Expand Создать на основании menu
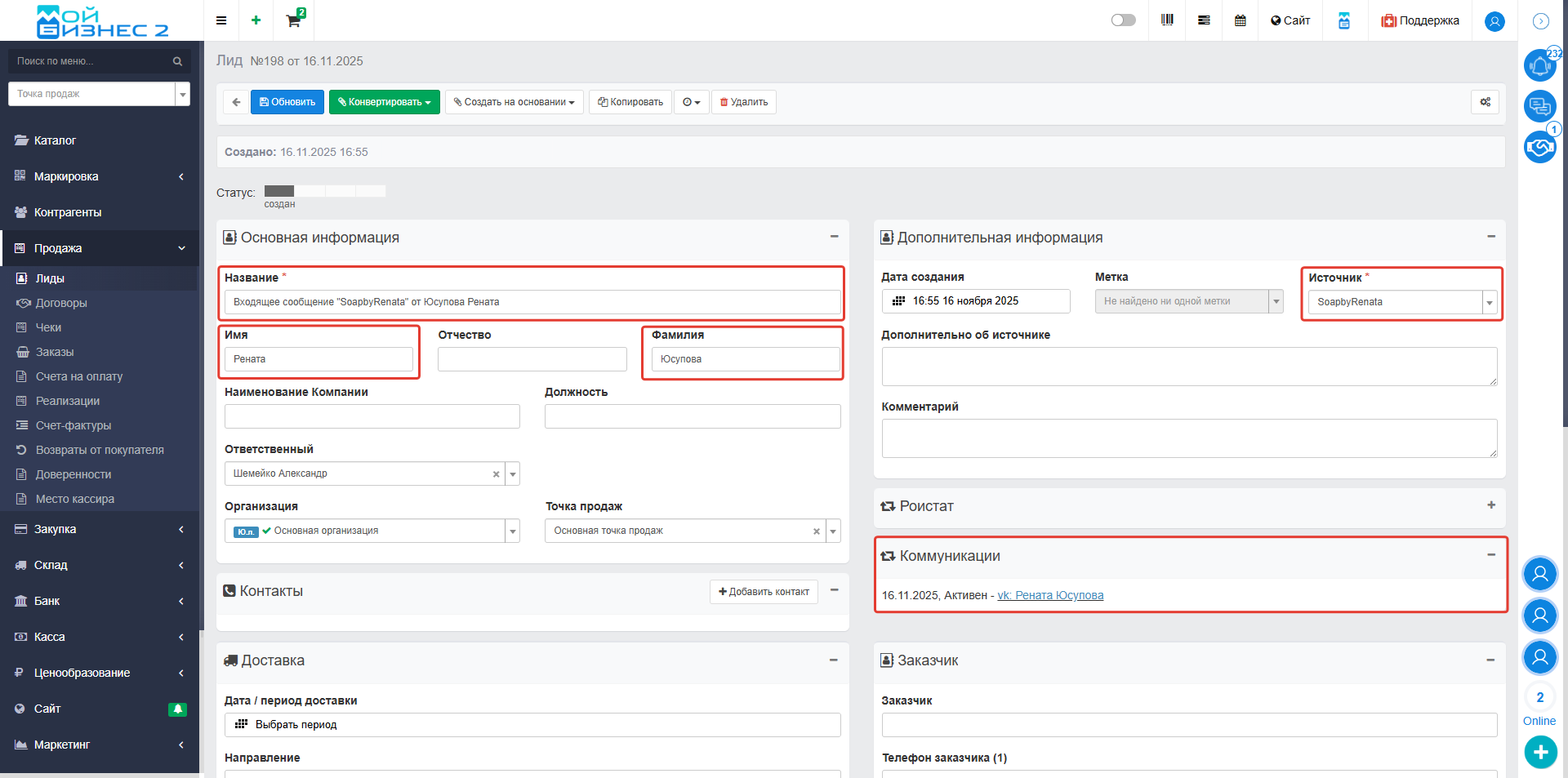The height and width of the screenshot is (778, 1568). [x=514, y=102]
